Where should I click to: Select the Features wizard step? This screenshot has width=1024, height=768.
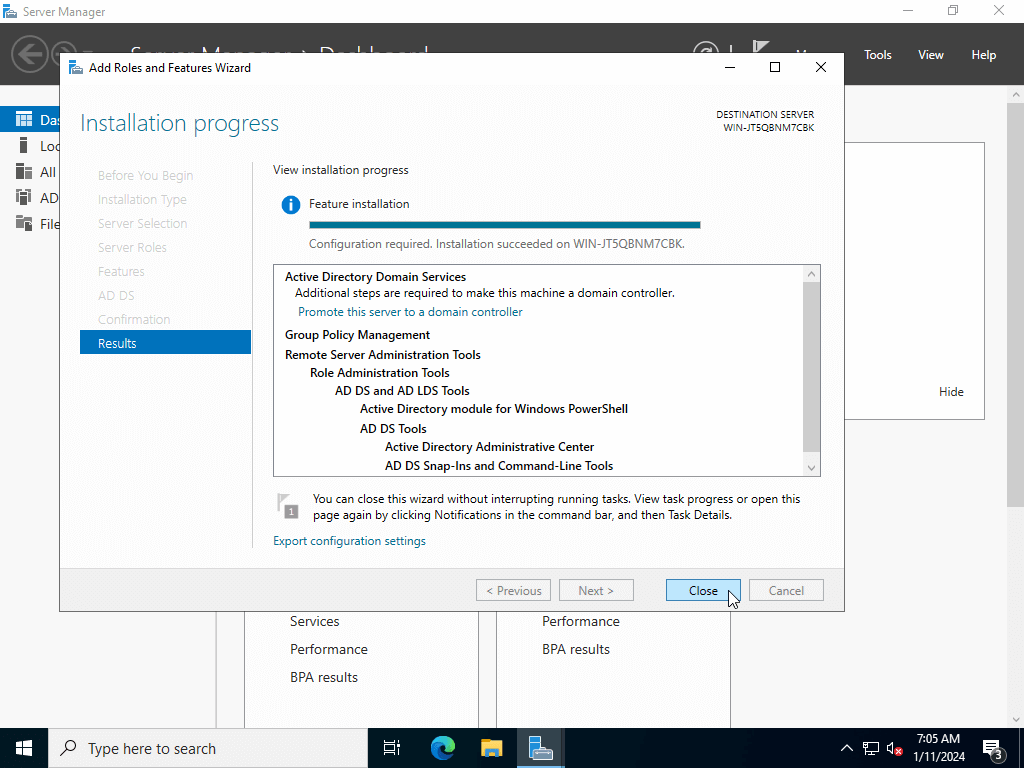coord(121,271)
